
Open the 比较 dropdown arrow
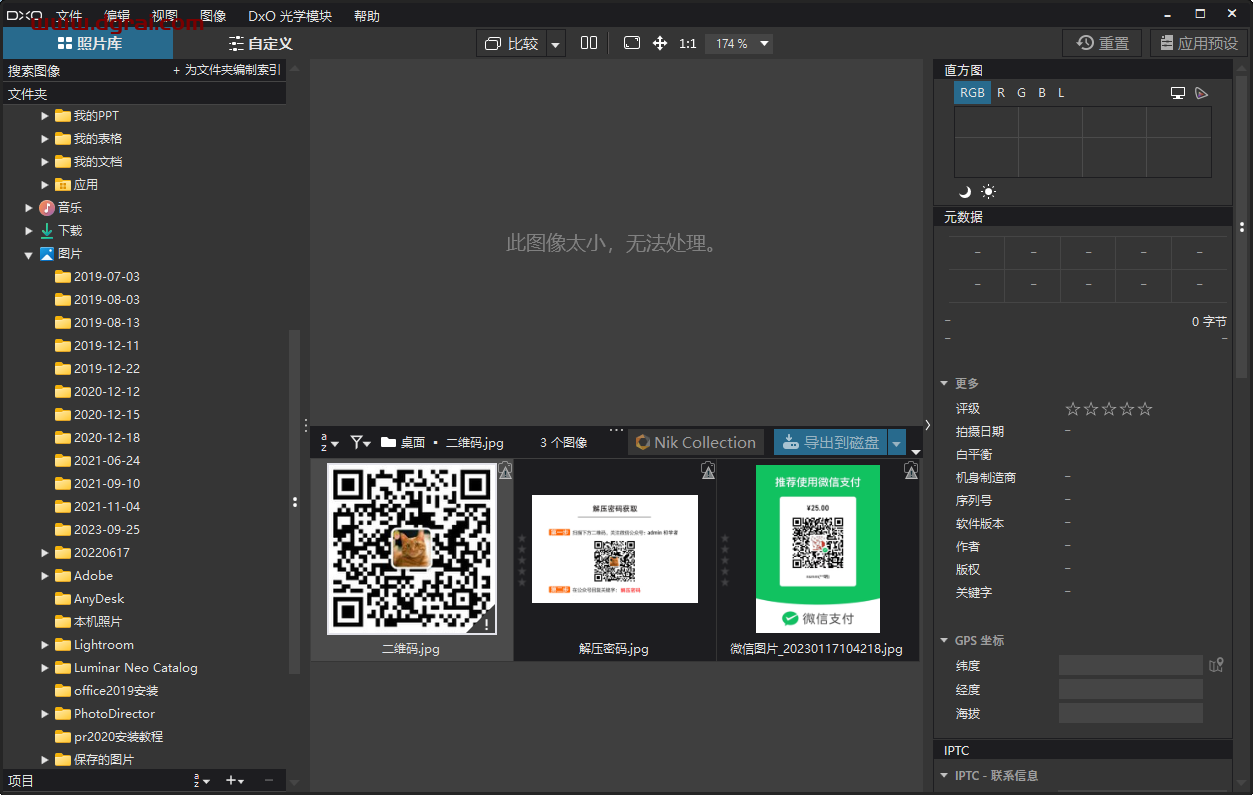click(x=556, y=44)
